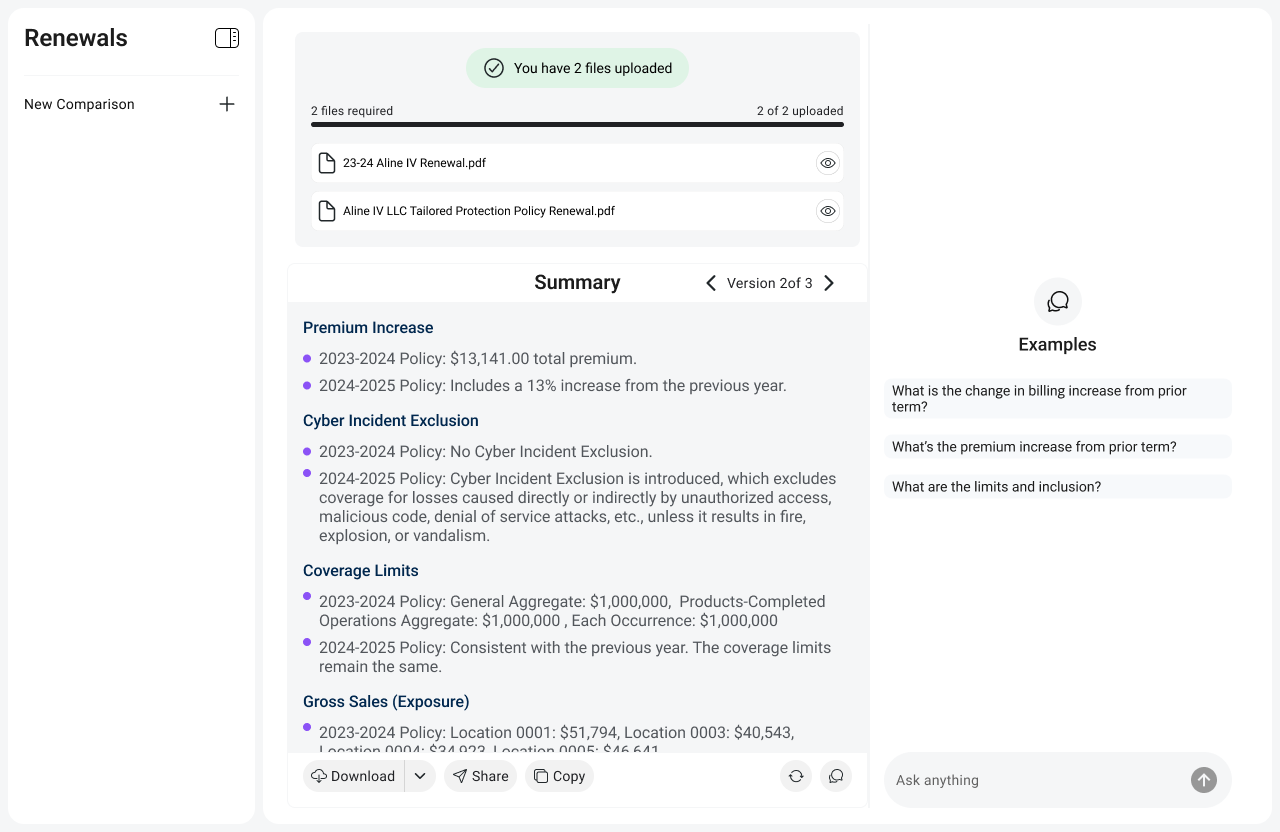Image resolution: width=1280 pixels, height=832 pixels.
Task: Go to next summary version
Action: 829,283
